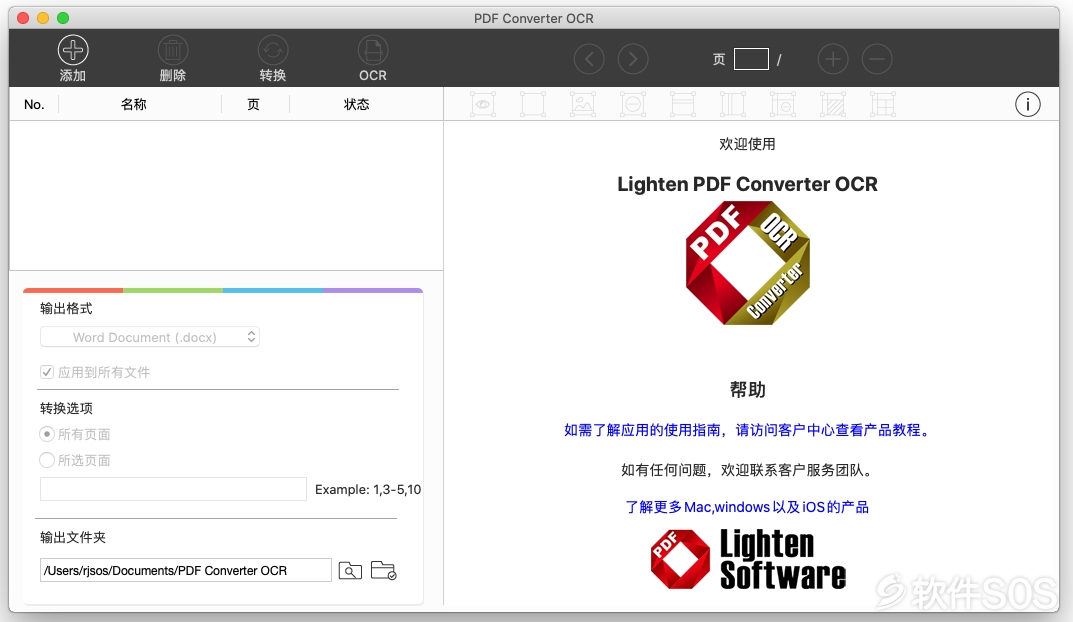
Task: Select the 所有页面 radio button
Action: (47, 434)
